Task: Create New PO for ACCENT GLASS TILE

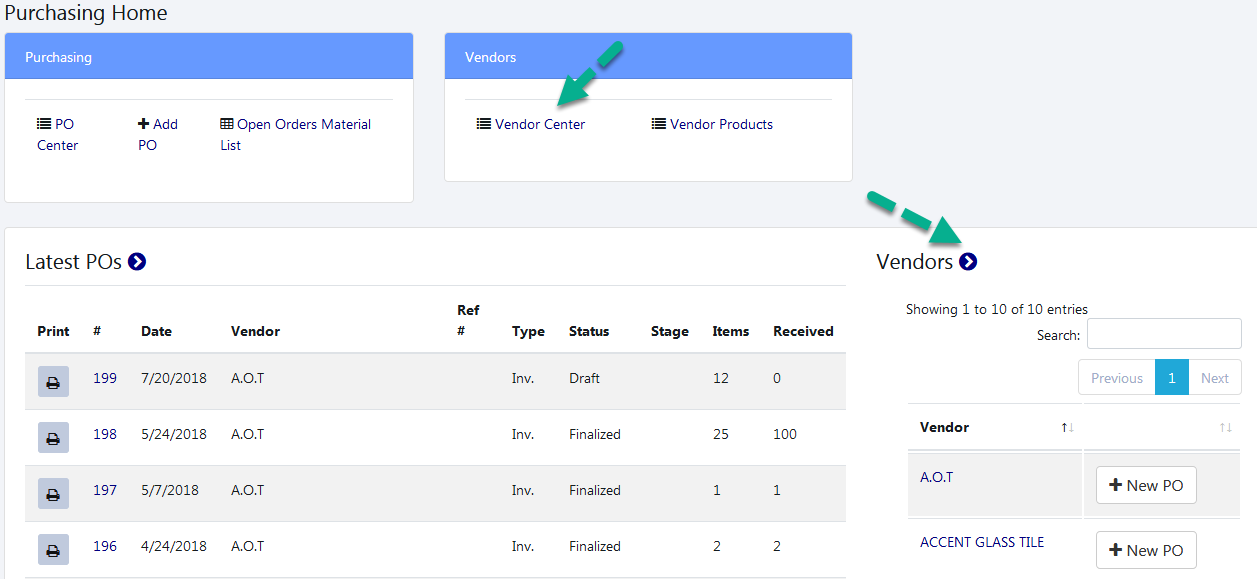Action: click(x=1146, y=551)
